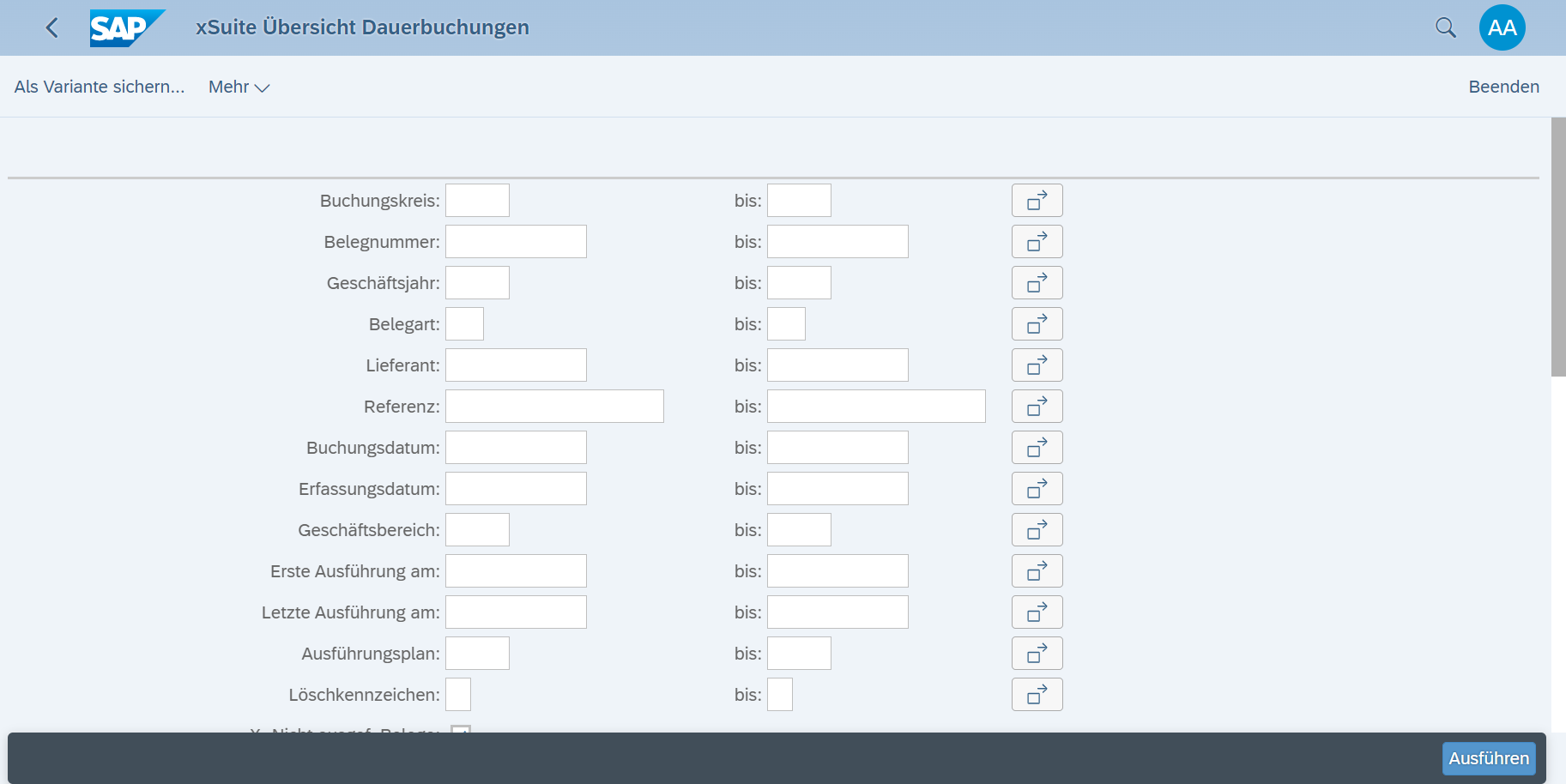The height and width of the screenshot is (784, 1566).
Task: Open the search magnifier icon
Action: coord(1446,28)
